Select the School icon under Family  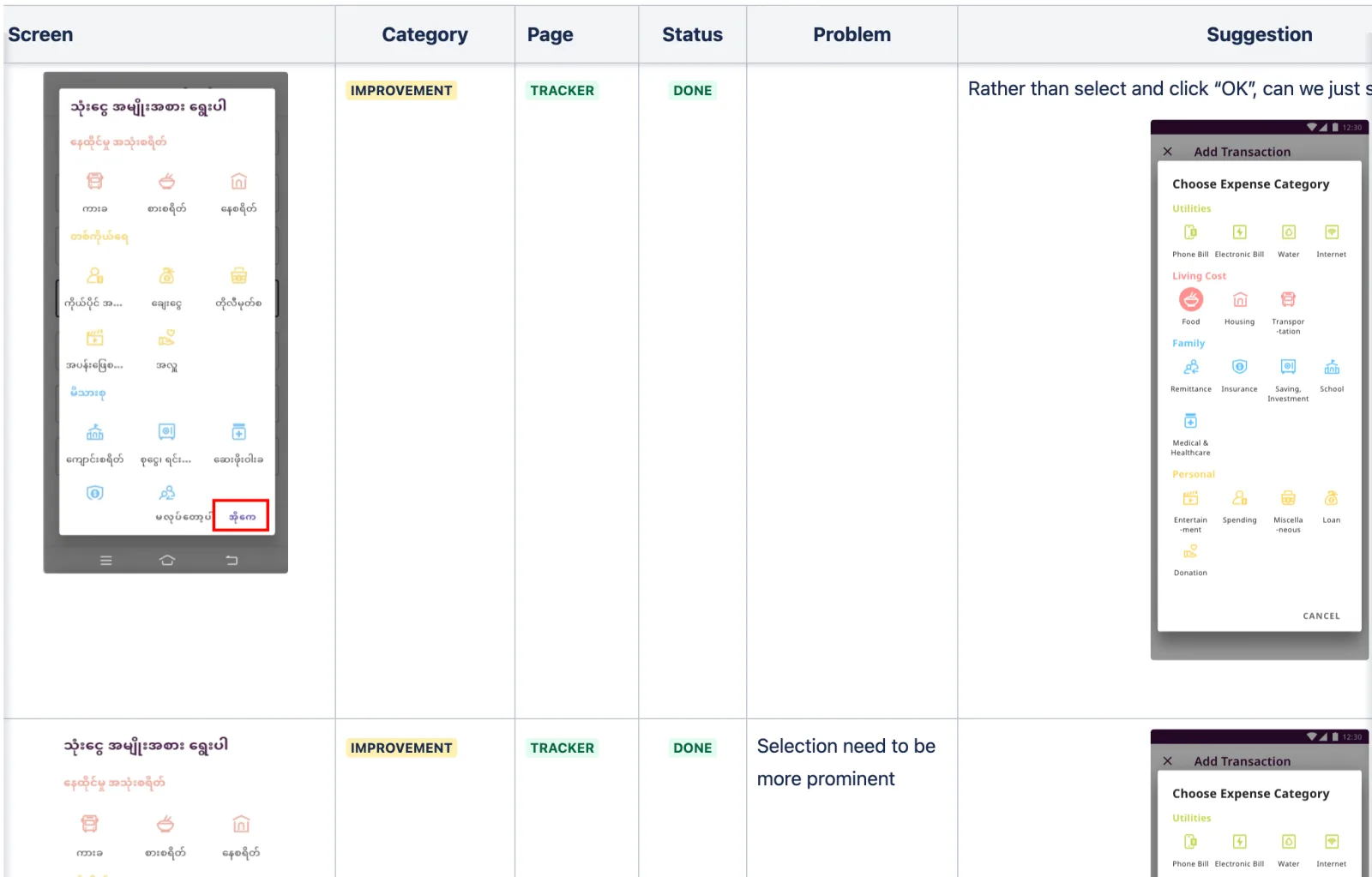(1332, 367)
